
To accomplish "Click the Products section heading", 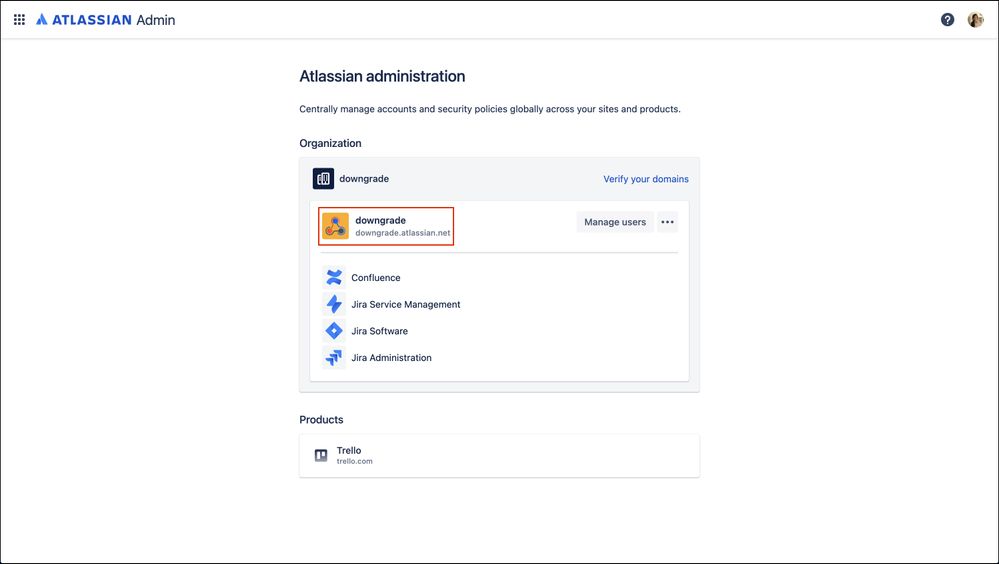I will point(321,419).
